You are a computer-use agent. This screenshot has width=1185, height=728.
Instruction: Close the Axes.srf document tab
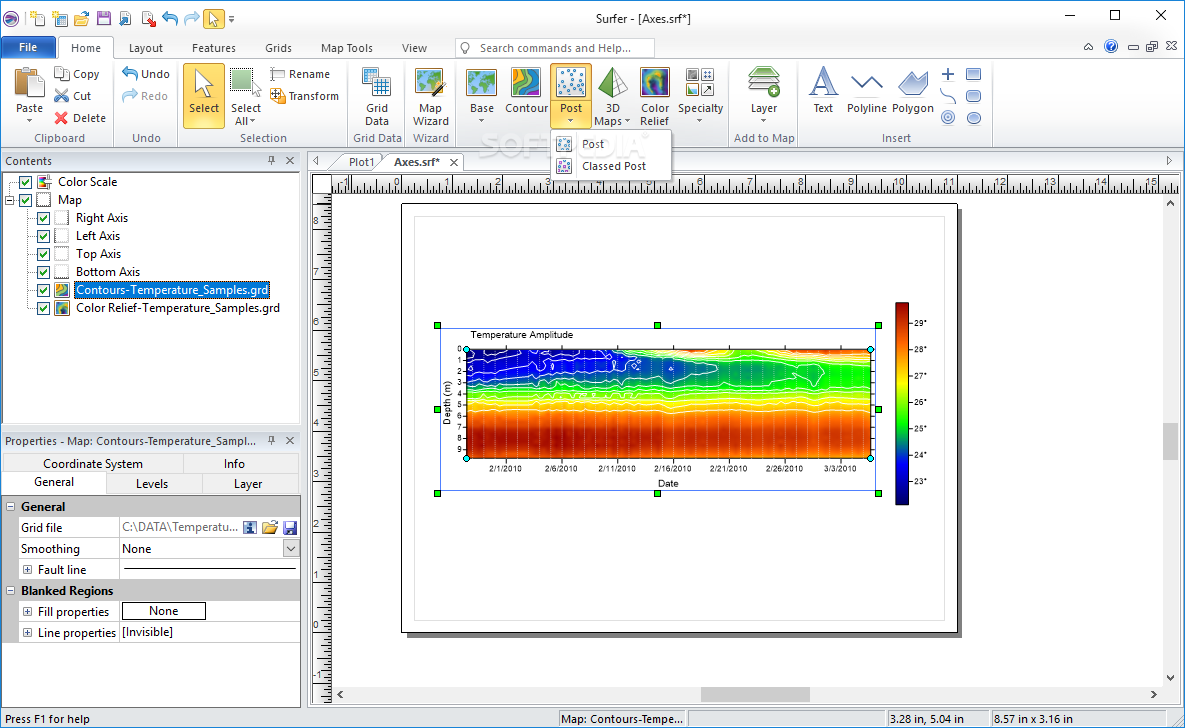coord(454,163)
